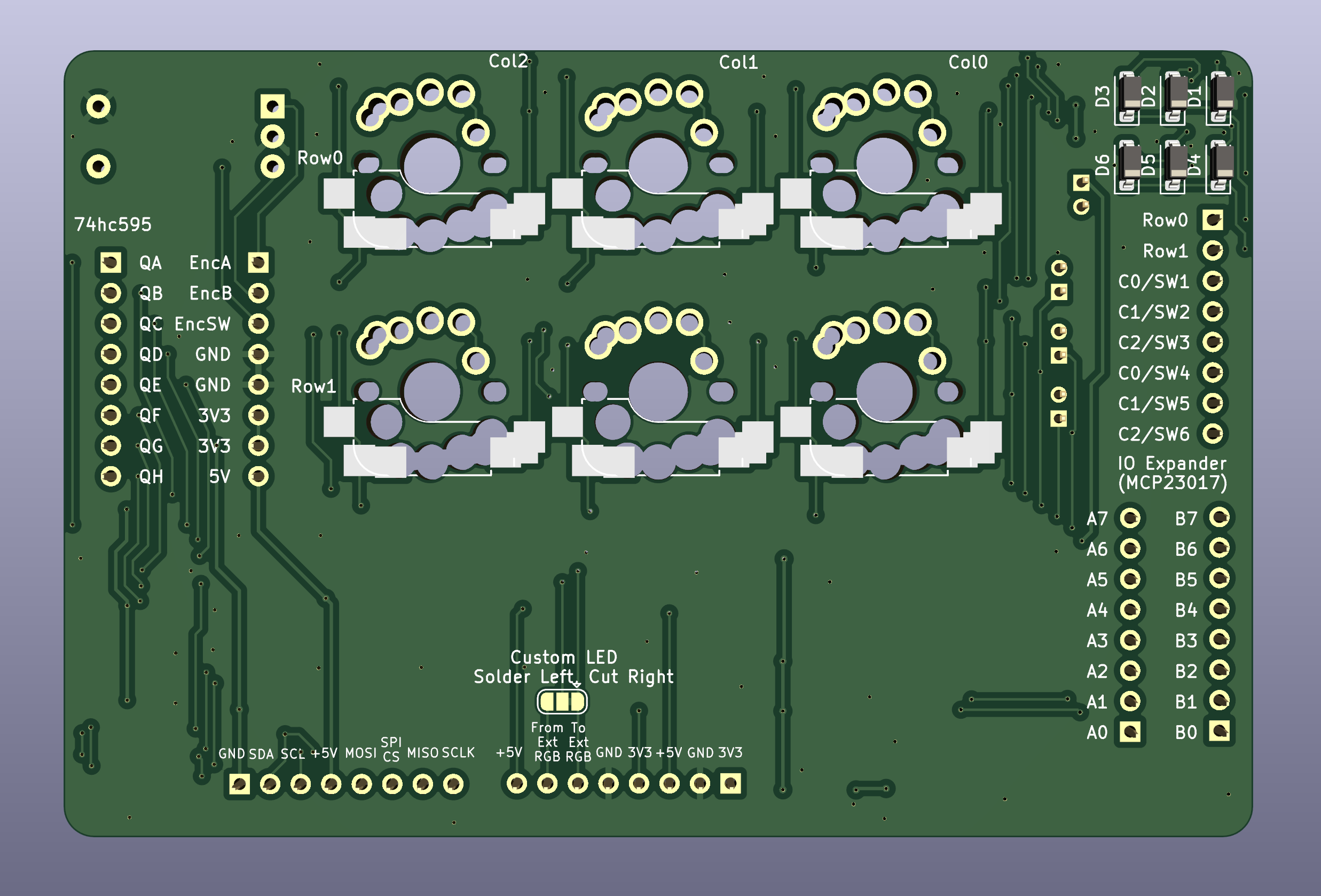Click the B6 pin label
The width and height of the screenshot is (1321, 896).
click(1186, 549)
